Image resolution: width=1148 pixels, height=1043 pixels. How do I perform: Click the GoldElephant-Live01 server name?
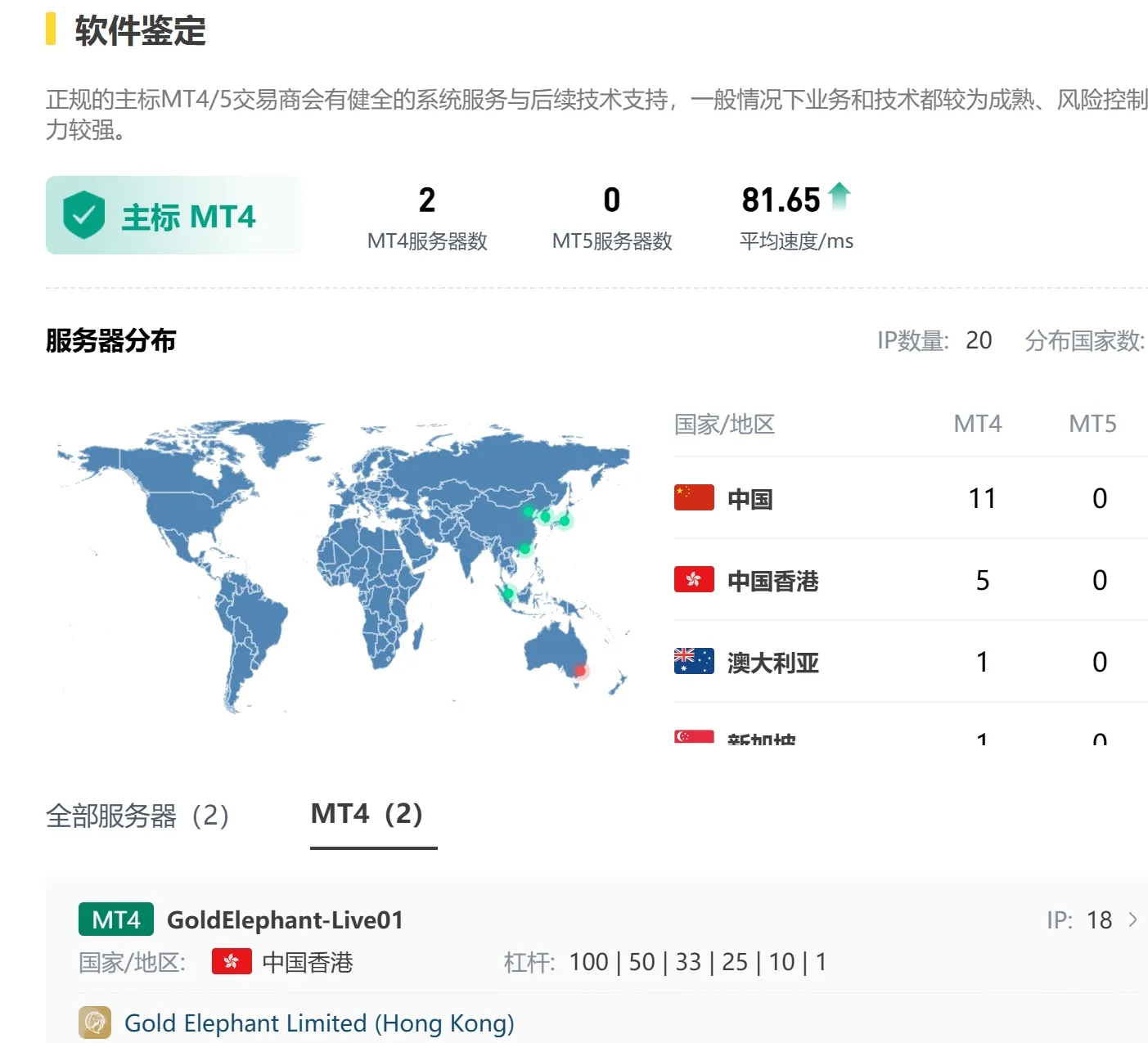(x=285, y=919)
